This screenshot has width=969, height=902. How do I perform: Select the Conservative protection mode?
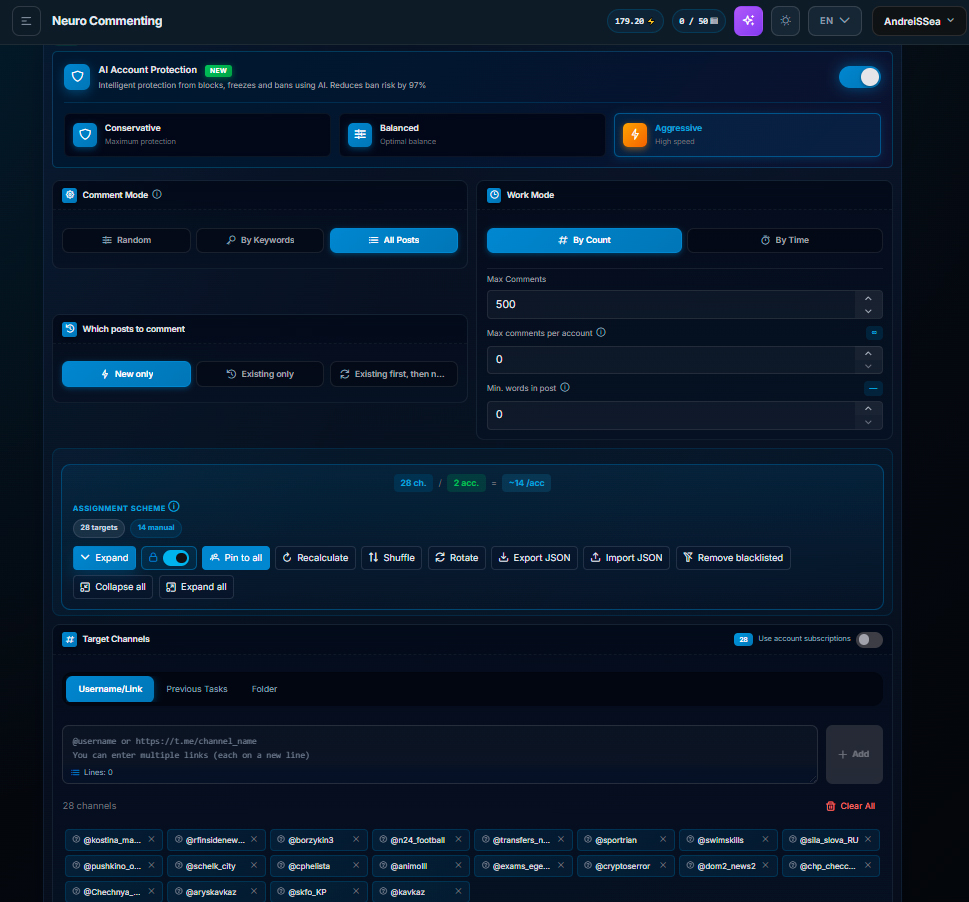pos(197,135)
